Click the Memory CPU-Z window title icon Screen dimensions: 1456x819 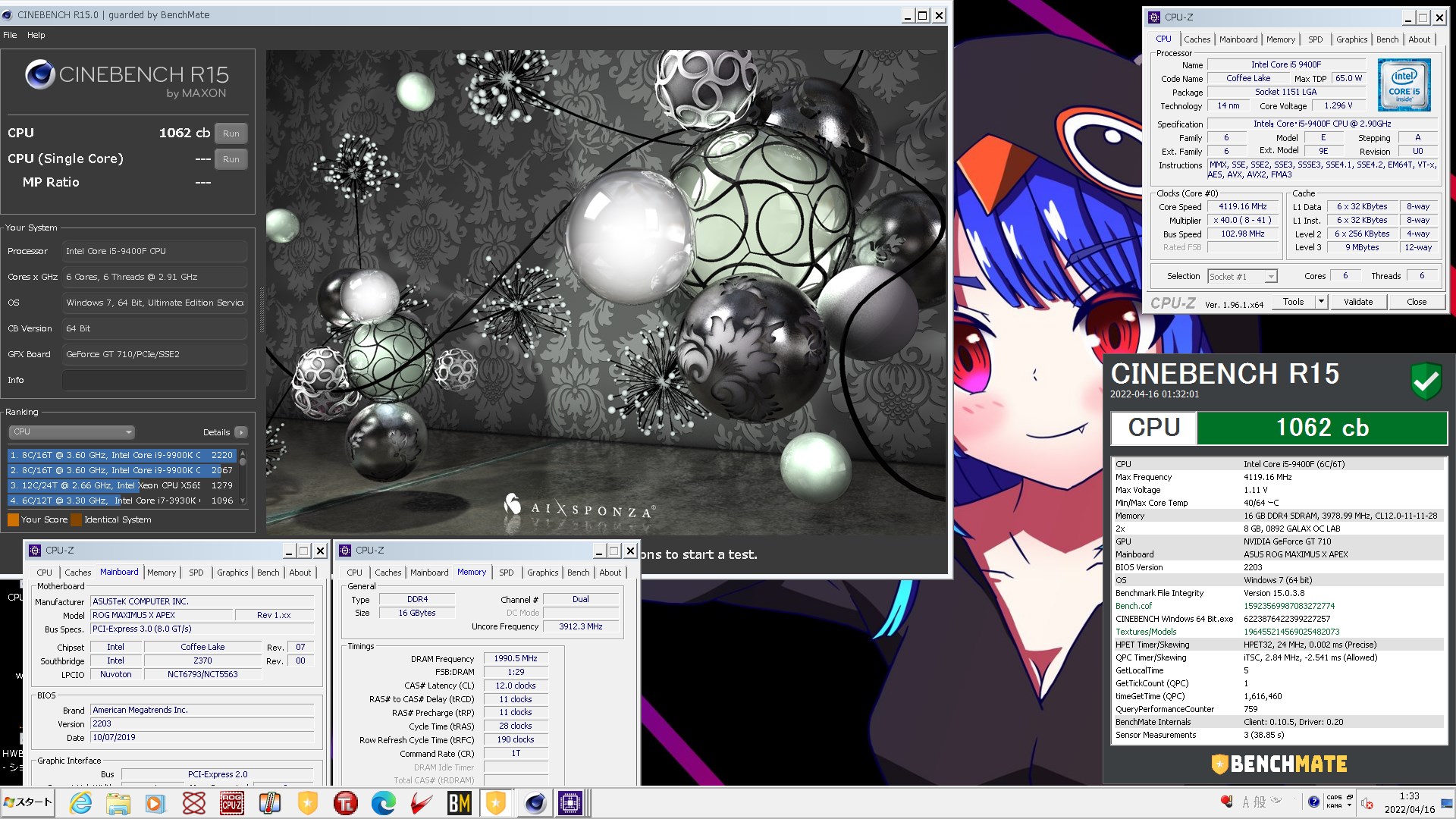(345, 551)
